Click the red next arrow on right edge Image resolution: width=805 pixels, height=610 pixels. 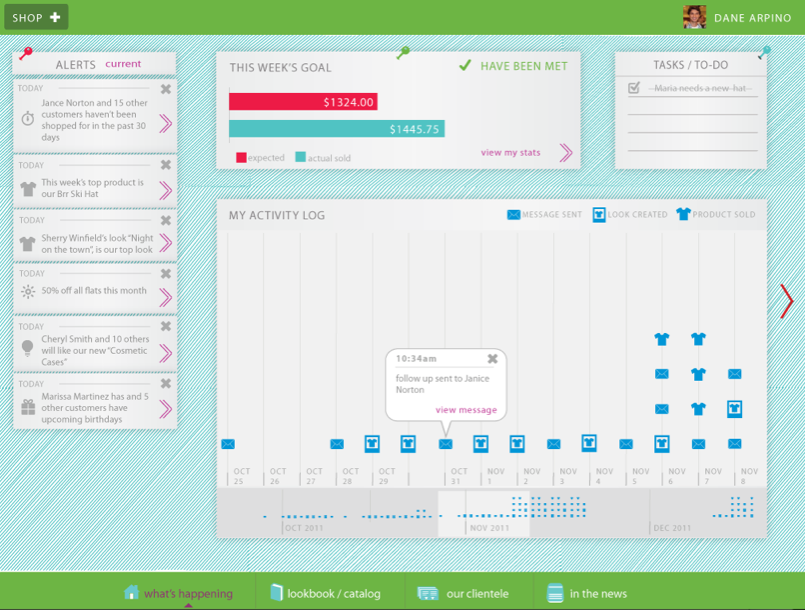click(x=787, y=301)
